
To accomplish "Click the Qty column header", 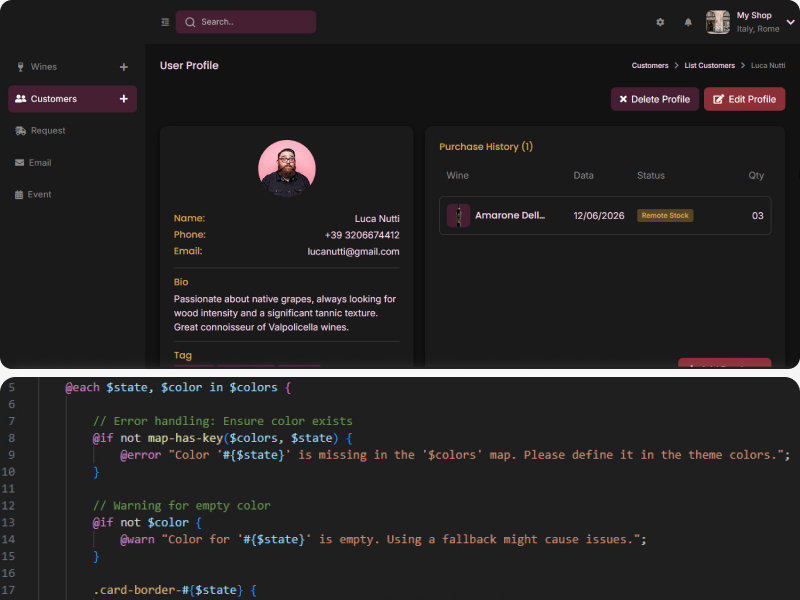I will click(756, 176).
